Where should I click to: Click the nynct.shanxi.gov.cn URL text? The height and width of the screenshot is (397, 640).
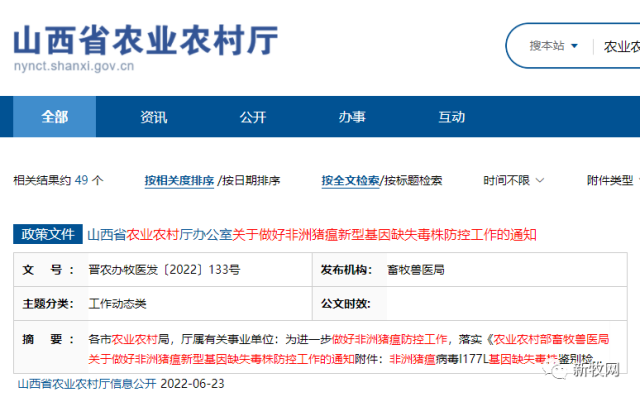[x=74, y=66]
